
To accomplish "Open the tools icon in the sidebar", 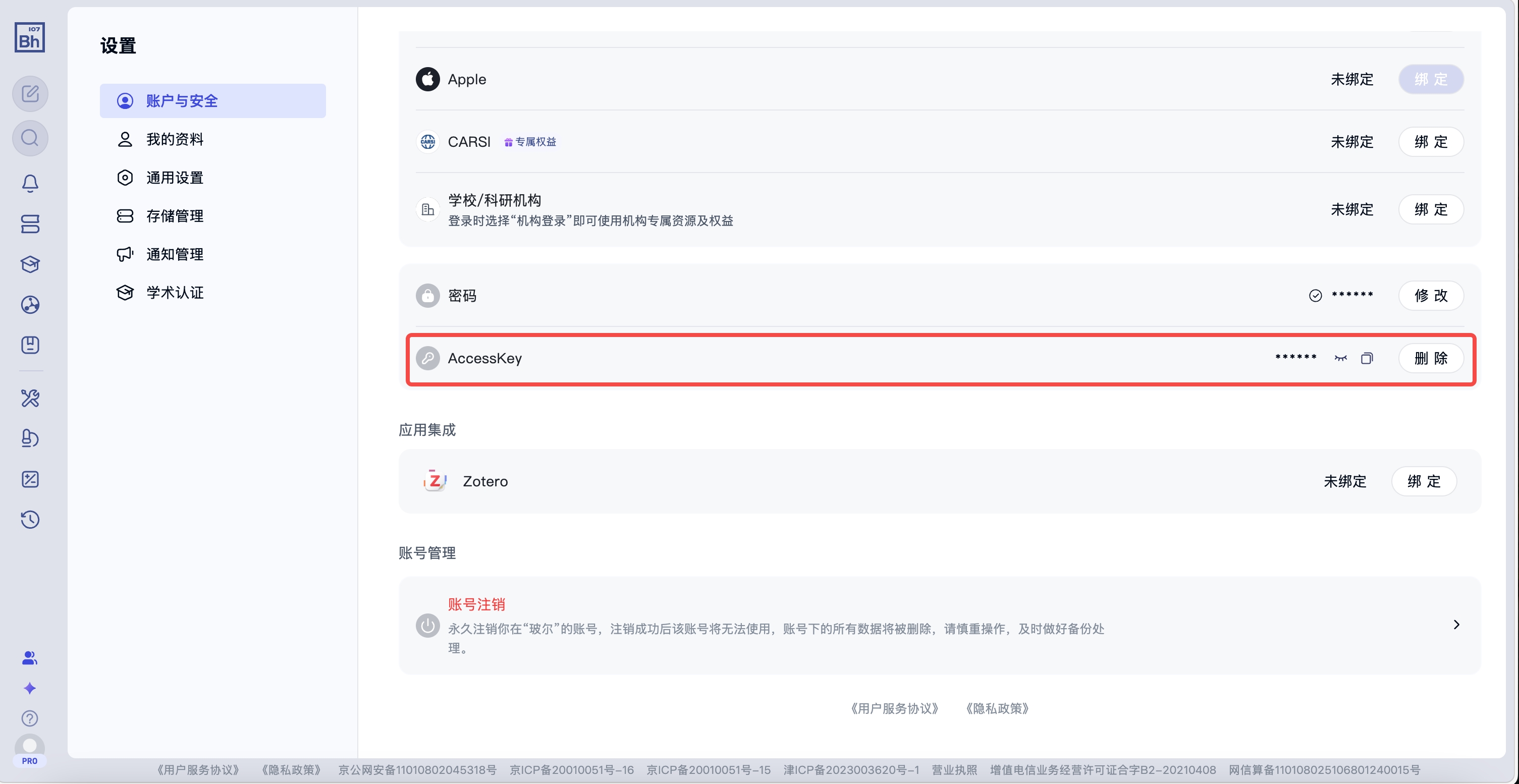I will [x=30, y=399].
